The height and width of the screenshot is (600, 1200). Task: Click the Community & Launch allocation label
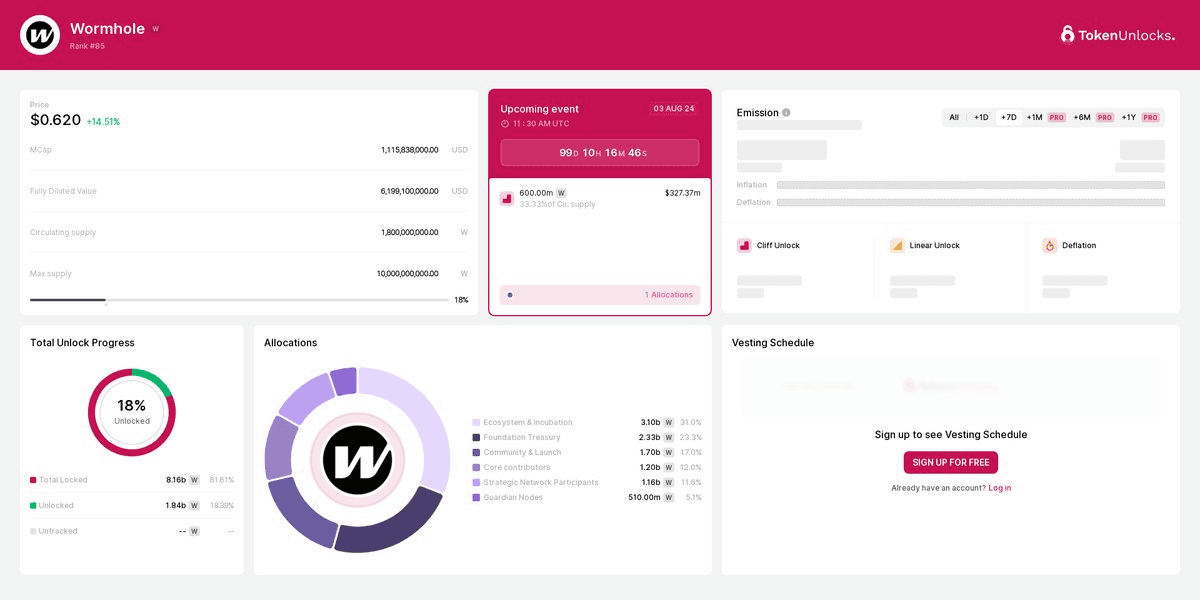522,453
